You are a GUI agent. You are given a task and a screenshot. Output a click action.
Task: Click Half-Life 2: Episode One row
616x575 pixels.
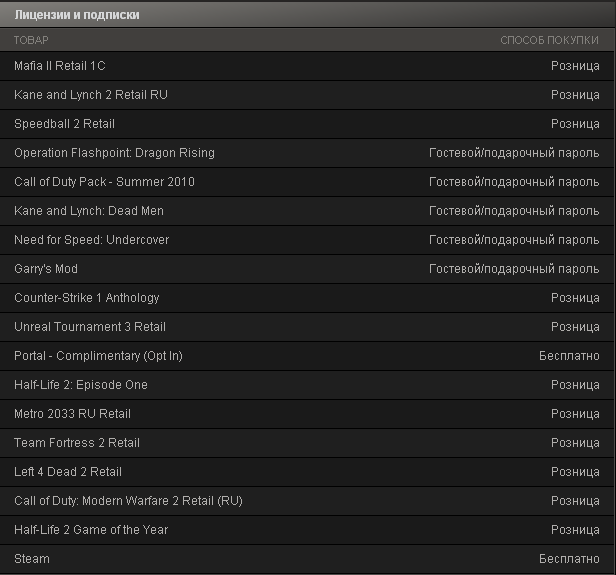tap(307, 385)
